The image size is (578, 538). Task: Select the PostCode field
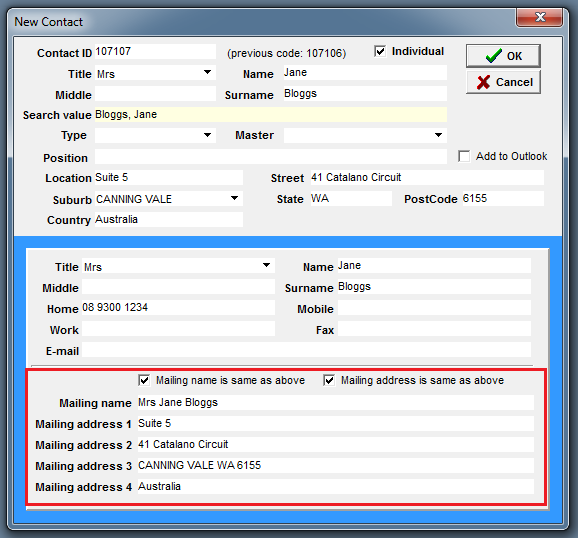(503, 198)
